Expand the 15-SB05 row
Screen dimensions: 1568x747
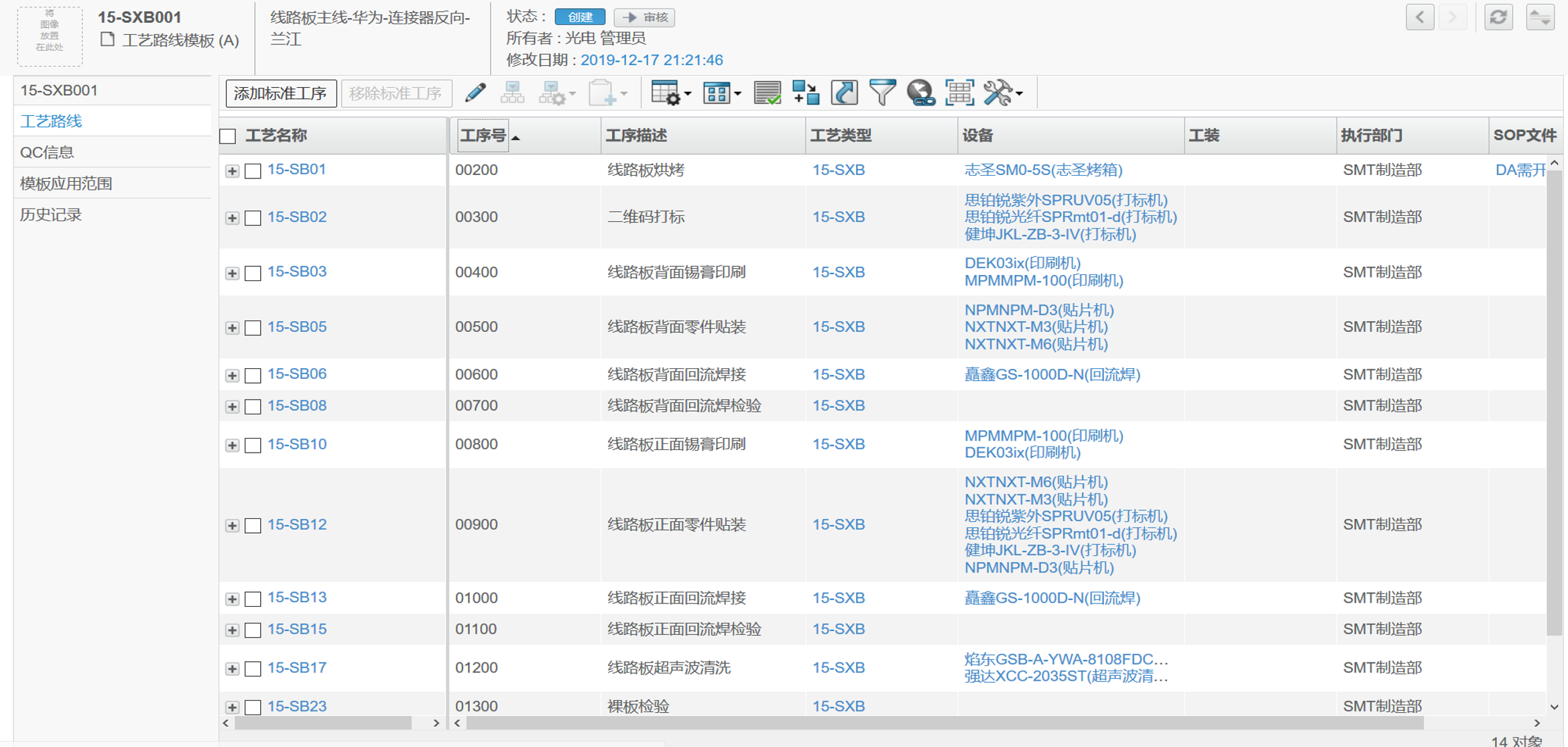(x=232, y=328)
